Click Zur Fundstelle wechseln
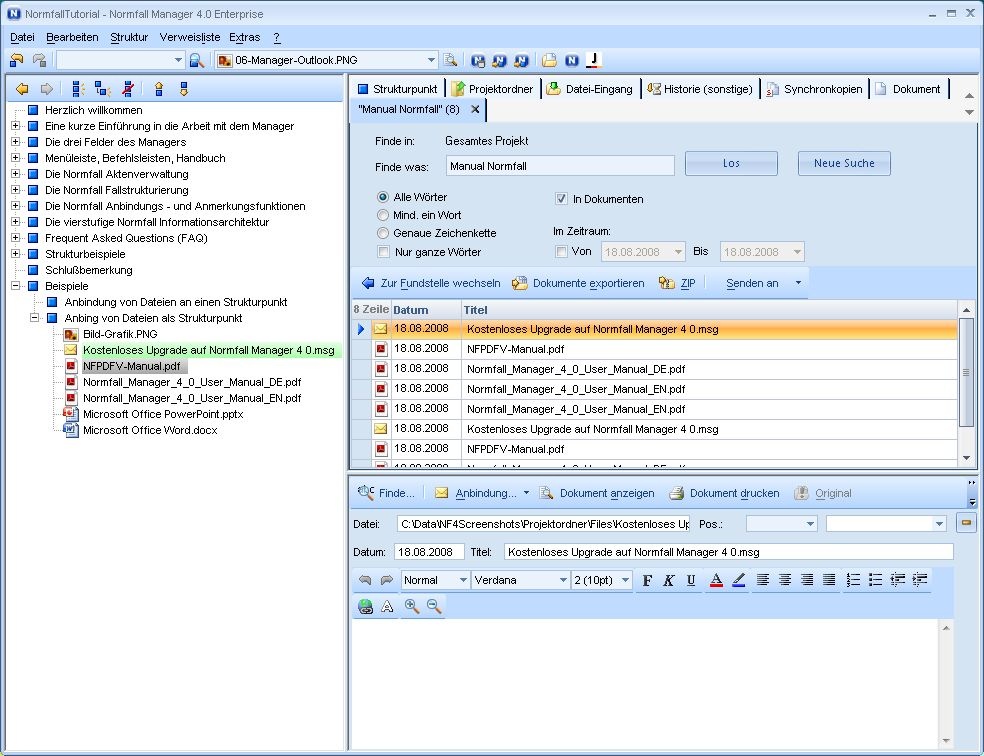This screenshot has width=984, height=756. coord(432,283)
